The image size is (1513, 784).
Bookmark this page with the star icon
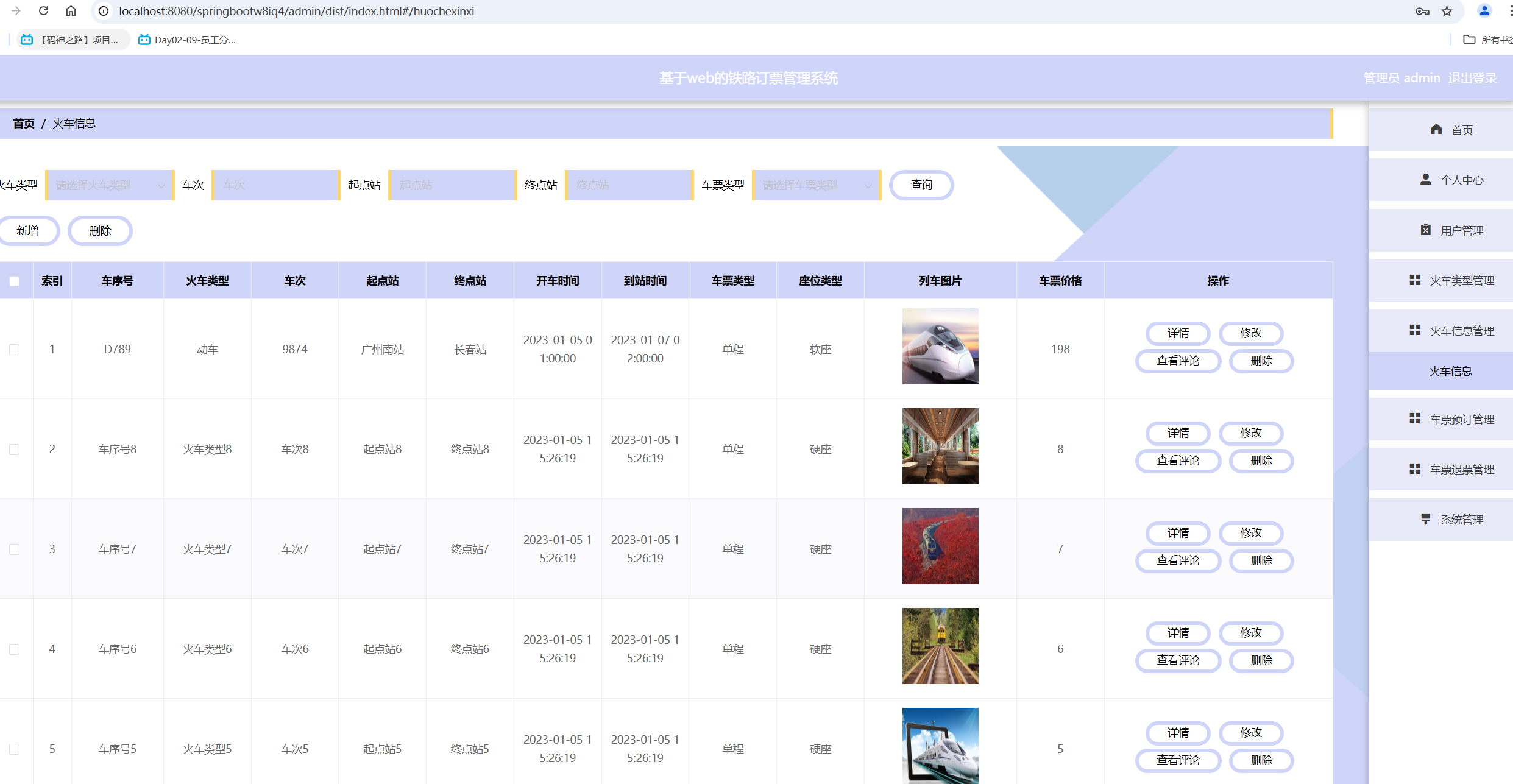point(1447,11)
